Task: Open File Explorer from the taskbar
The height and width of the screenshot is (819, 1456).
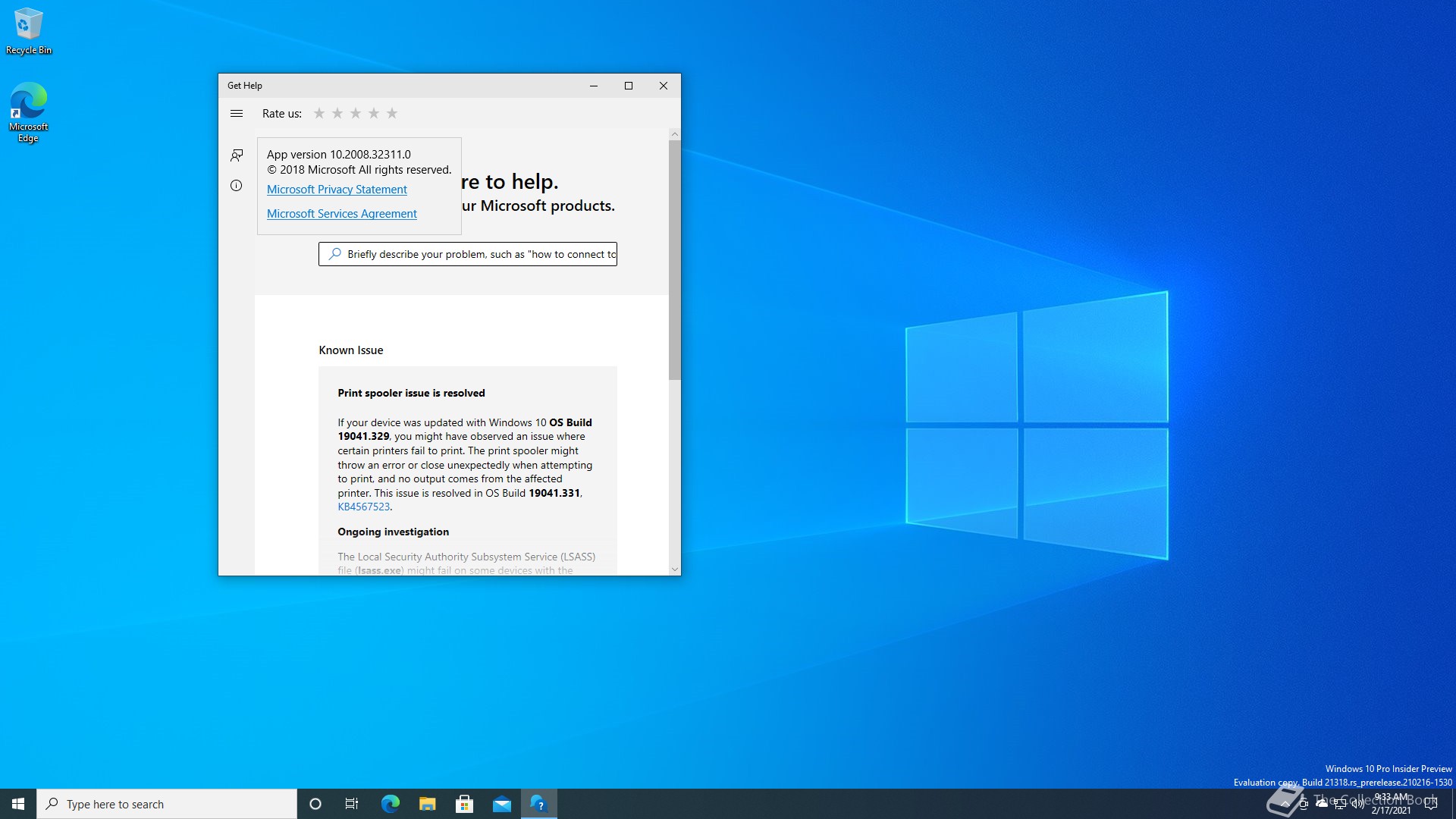Action: (427, 804)
